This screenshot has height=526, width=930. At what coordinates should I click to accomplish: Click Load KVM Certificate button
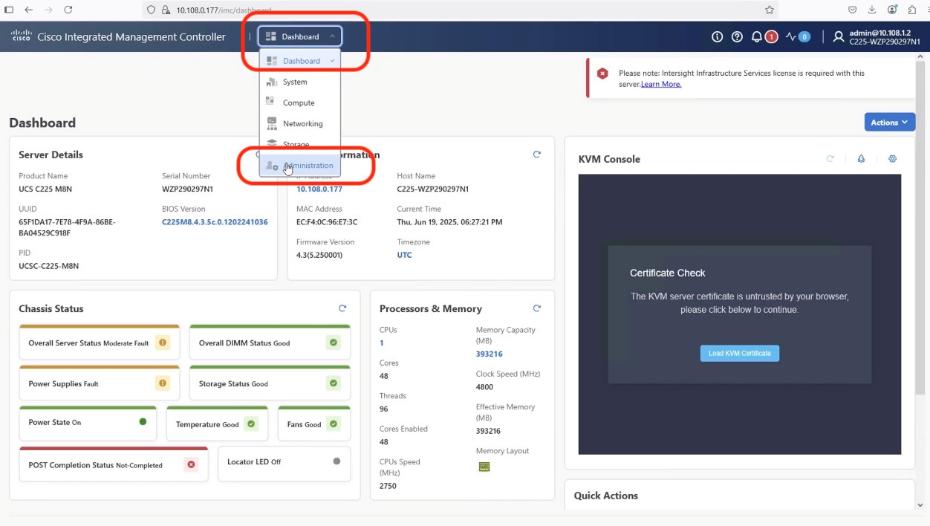point(740,353)
